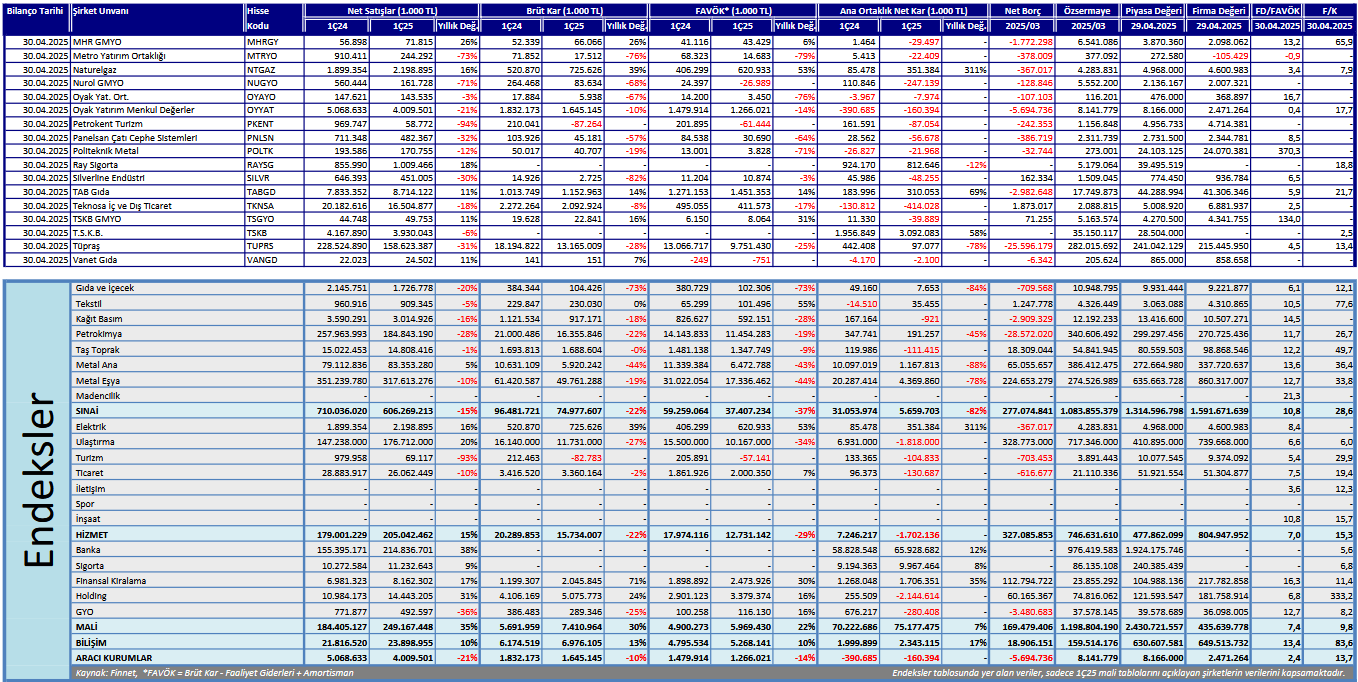The height and width of the screenshot is (682, 1358).
Task: Select the "Net Satışlar (1.000 TL)" header
Action: point(392,10)
